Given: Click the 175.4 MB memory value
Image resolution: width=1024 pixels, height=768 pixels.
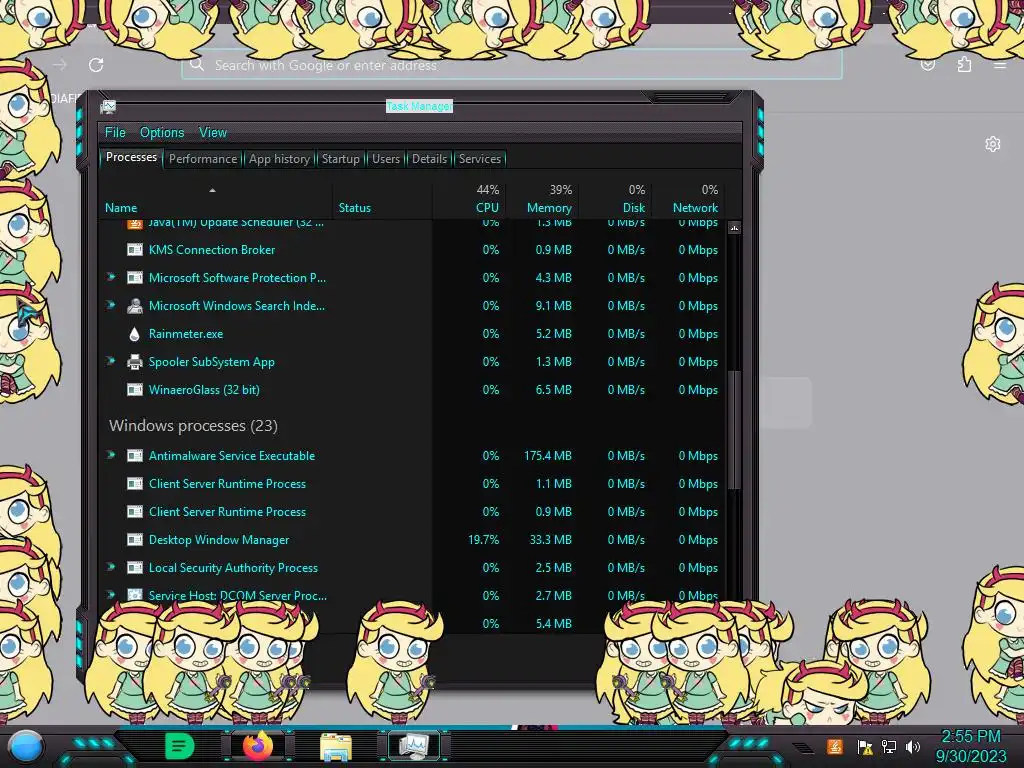Looking at the screenshot, I should (x=547, y=456).
